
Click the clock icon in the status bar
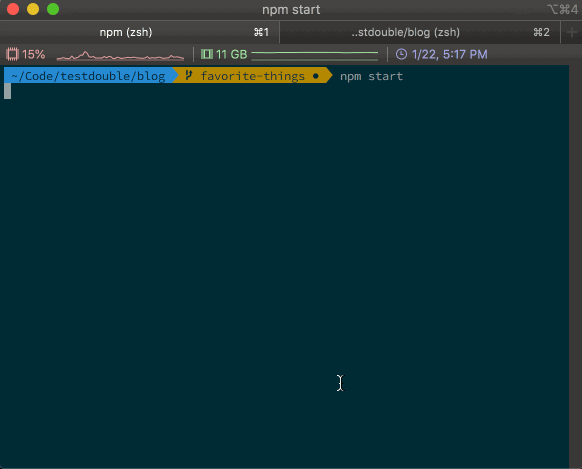[x=401, y=54]
